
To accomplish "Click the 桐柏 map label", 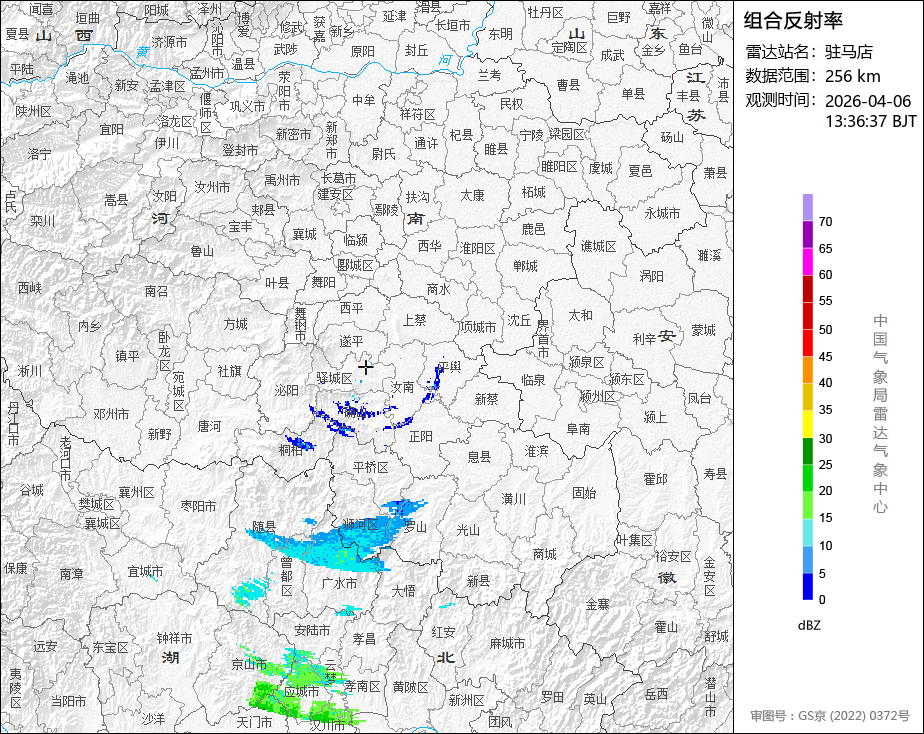I will click(291, 450).
